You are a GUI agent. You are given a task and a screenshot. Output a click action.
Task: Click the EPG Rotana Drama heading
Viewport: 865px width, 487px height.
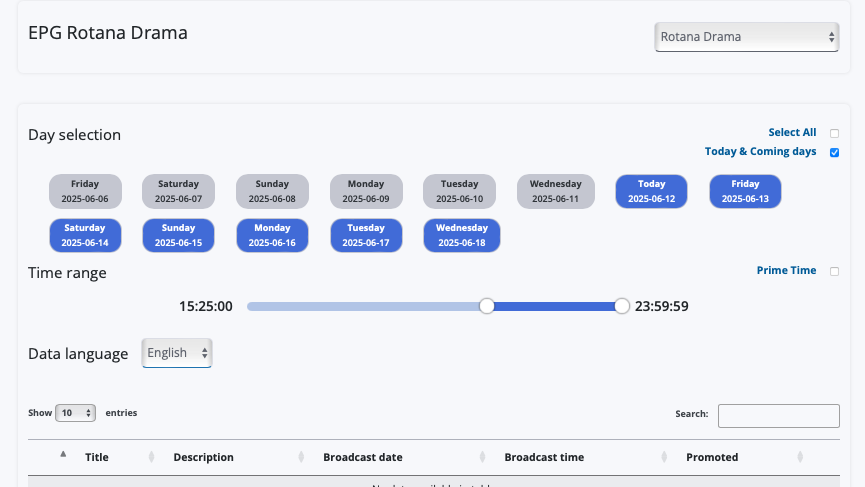(108, 33)
